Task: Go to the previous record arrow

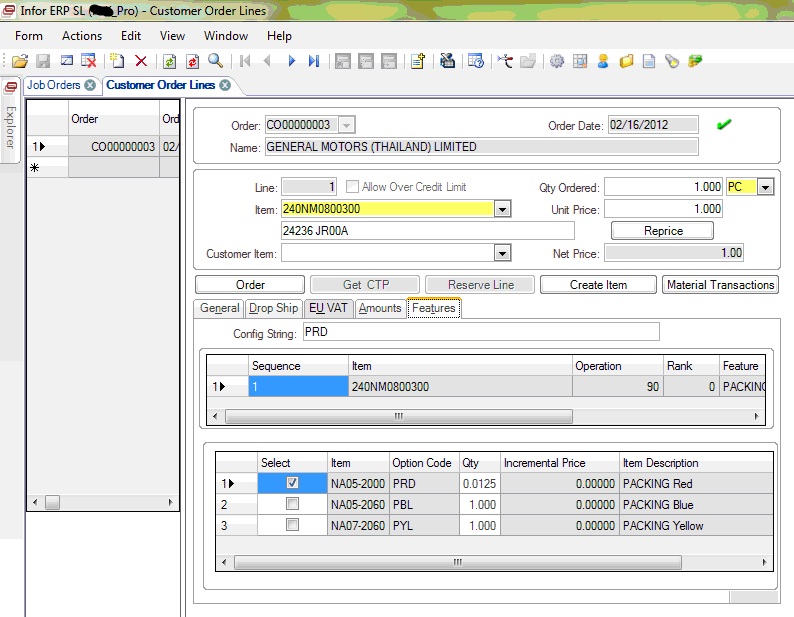Action: click(x=267, y=61)
